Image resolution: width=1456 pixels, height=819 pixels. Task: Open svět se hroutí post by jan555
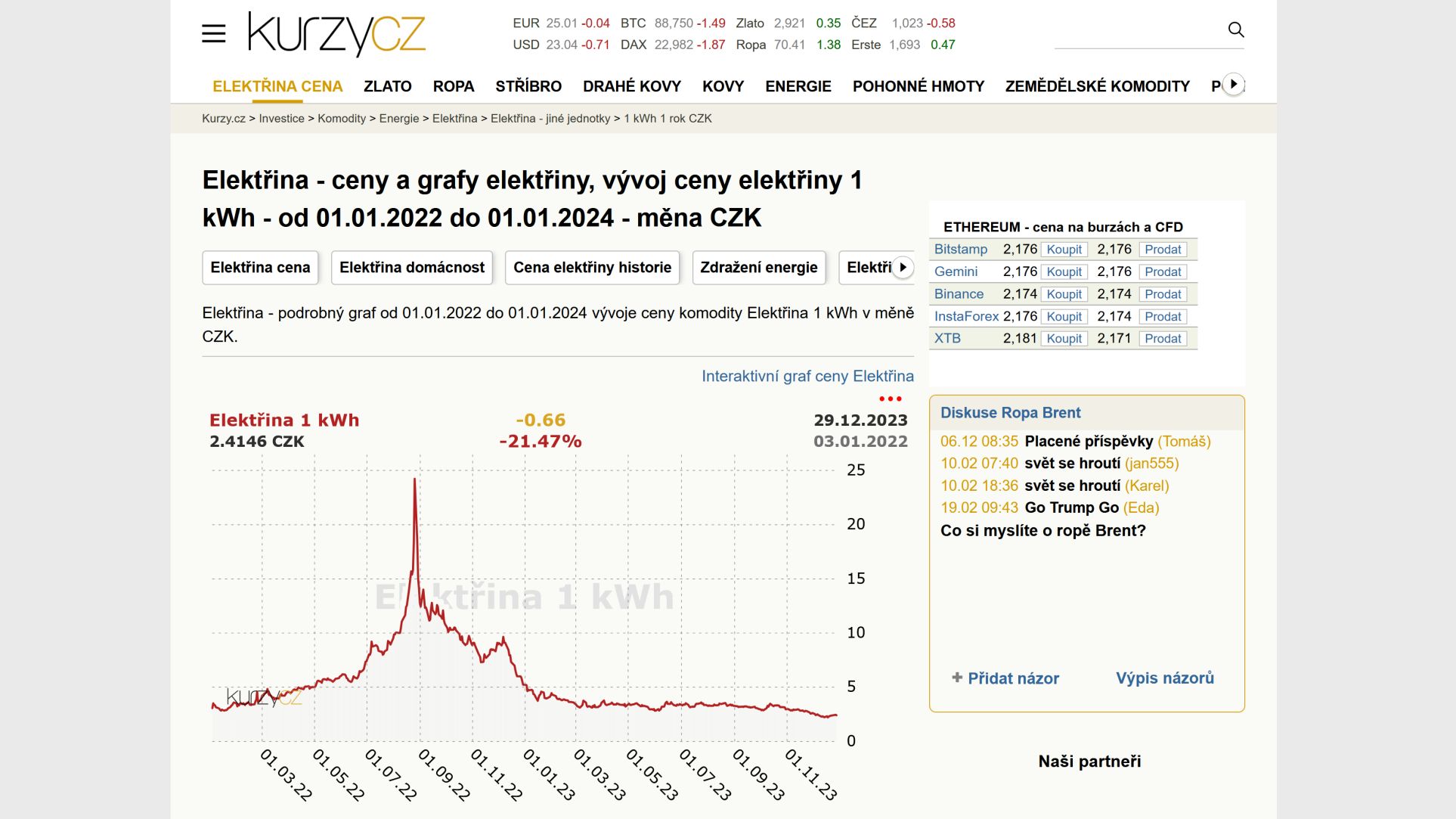tap(1073, 464)
